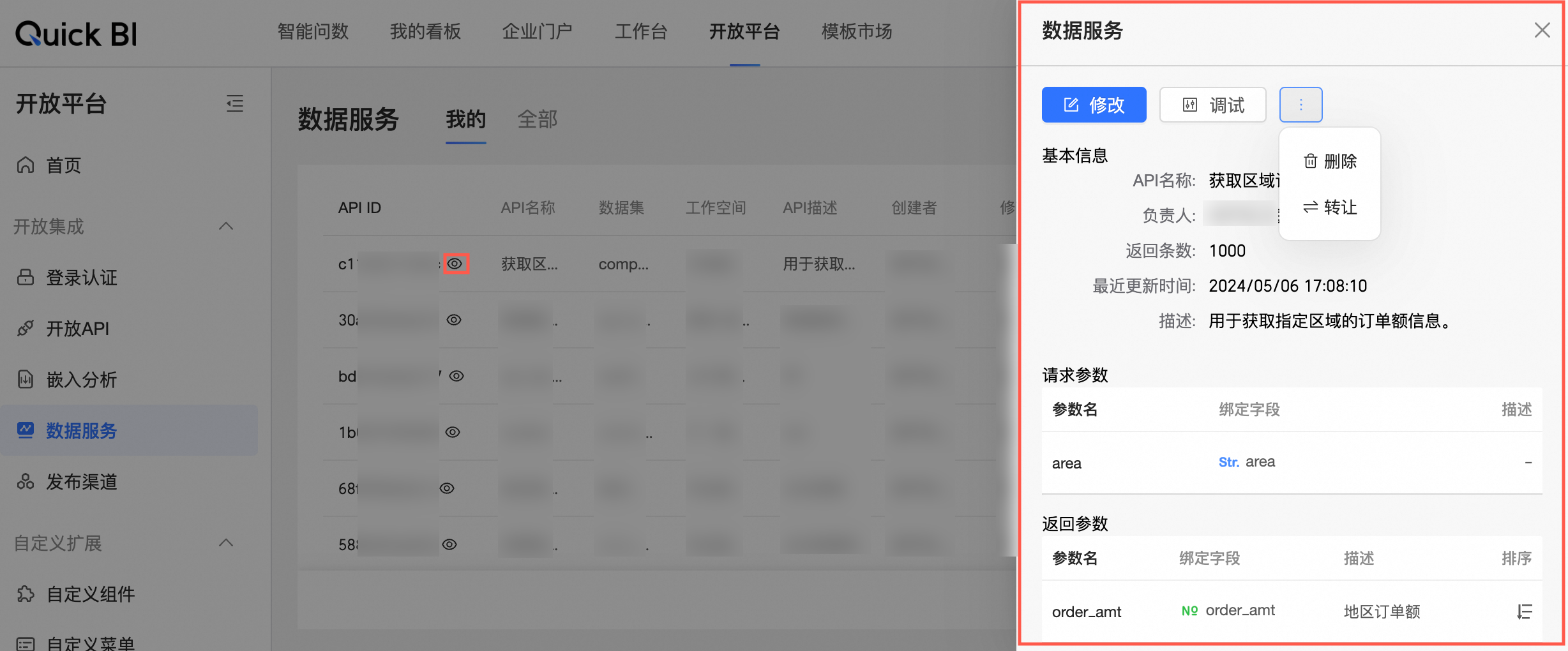Click the description 用于获取指定区域的订单额信息。
The height and width of the screenshot is (651, 1568).
pos(1331,320)
